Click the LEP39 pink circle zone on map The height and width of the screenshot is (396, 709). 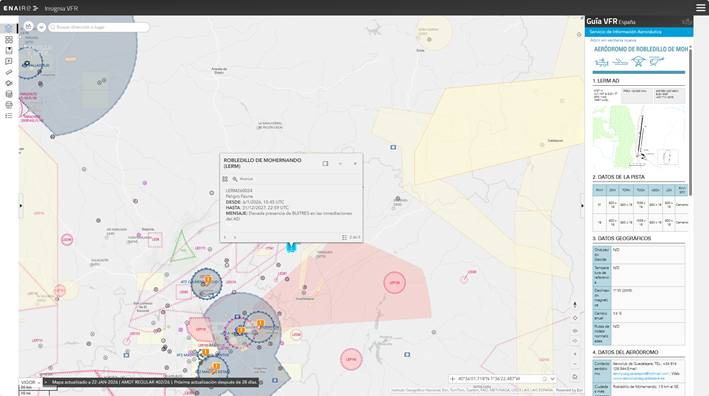394,283
